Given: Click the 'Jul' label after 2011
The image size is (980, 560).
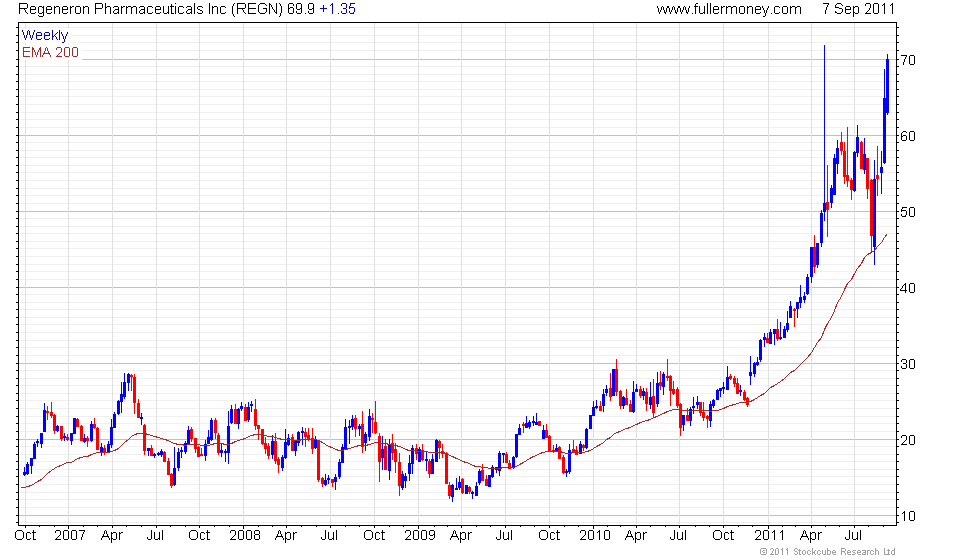Looking at the screenshot, I should click(x=853, y=536).
